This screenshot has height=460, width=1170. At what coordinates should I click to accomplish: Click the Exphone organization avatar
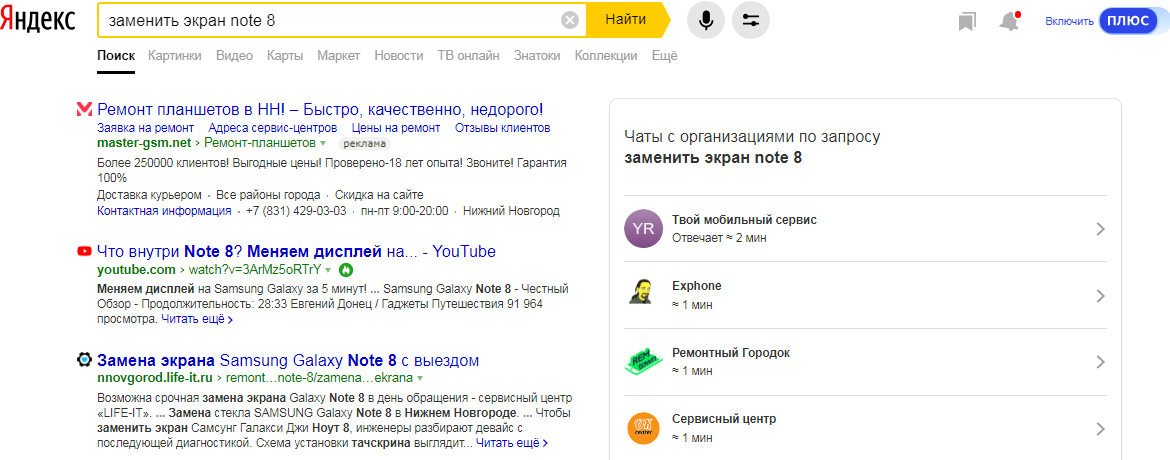[x=642, y=294]
